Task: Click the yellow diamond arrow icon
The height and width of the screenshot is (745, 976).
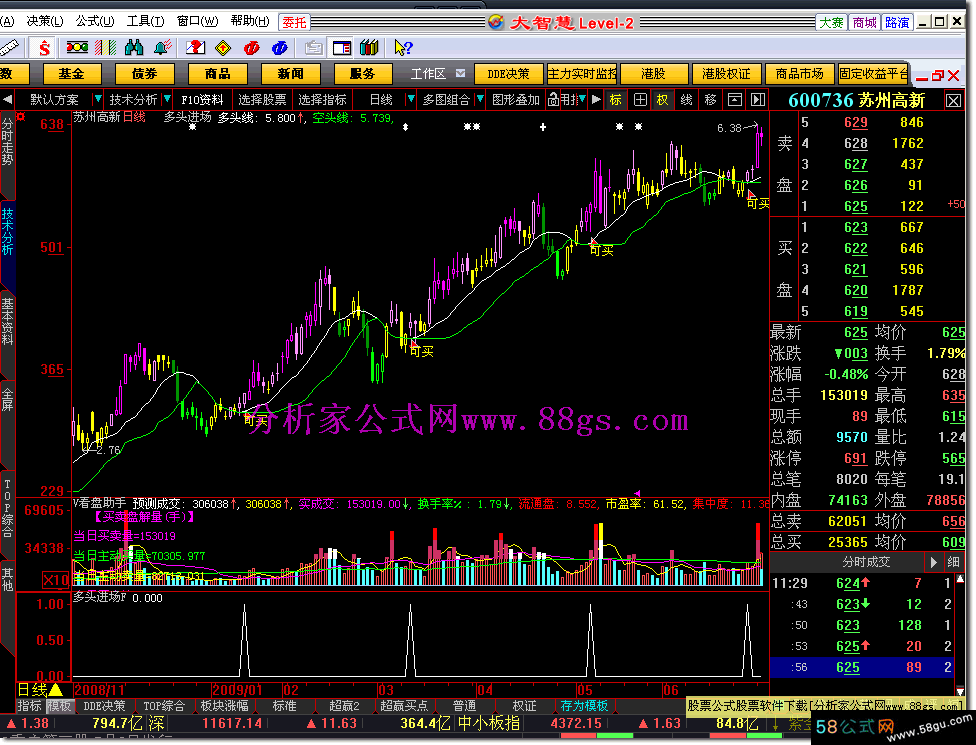Action: click(x=223, y=48)
